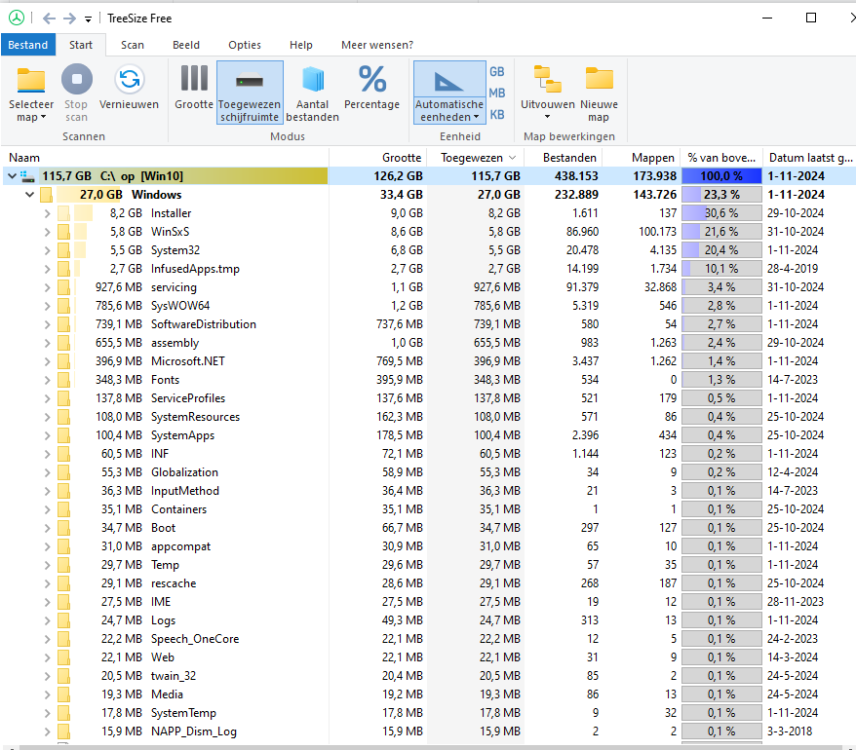The image size is (856, 750).
Task: Sort by the Bestanden column header
Action: click(570, 158)
